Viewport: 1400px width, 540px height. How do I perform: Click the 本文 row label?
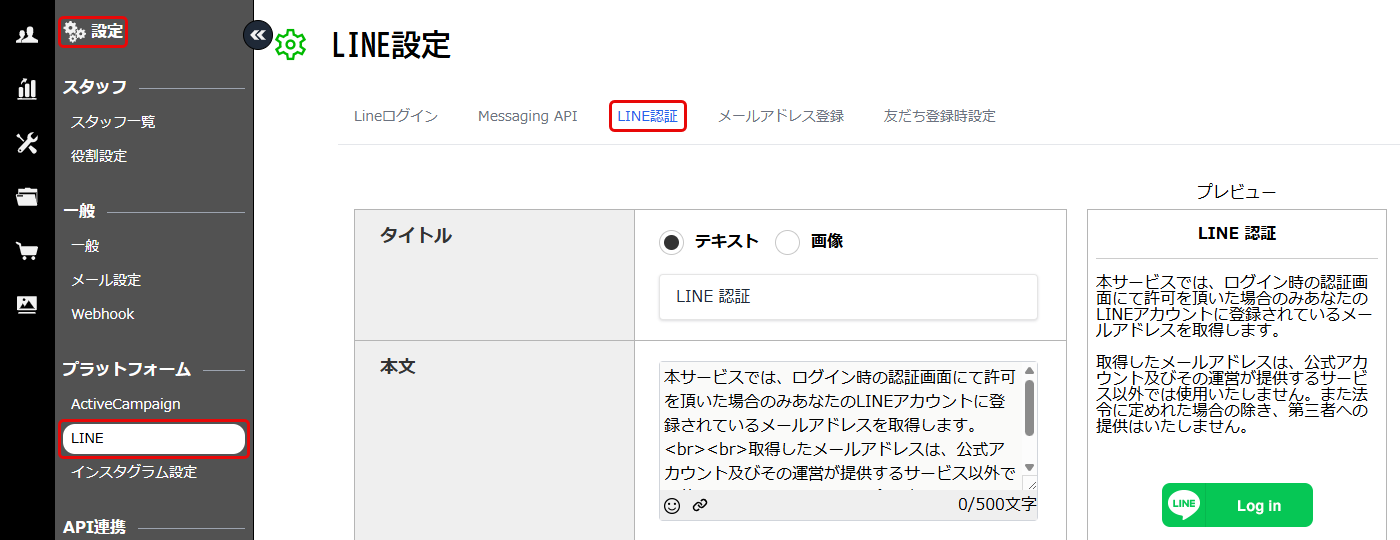[x=397, y=367]
